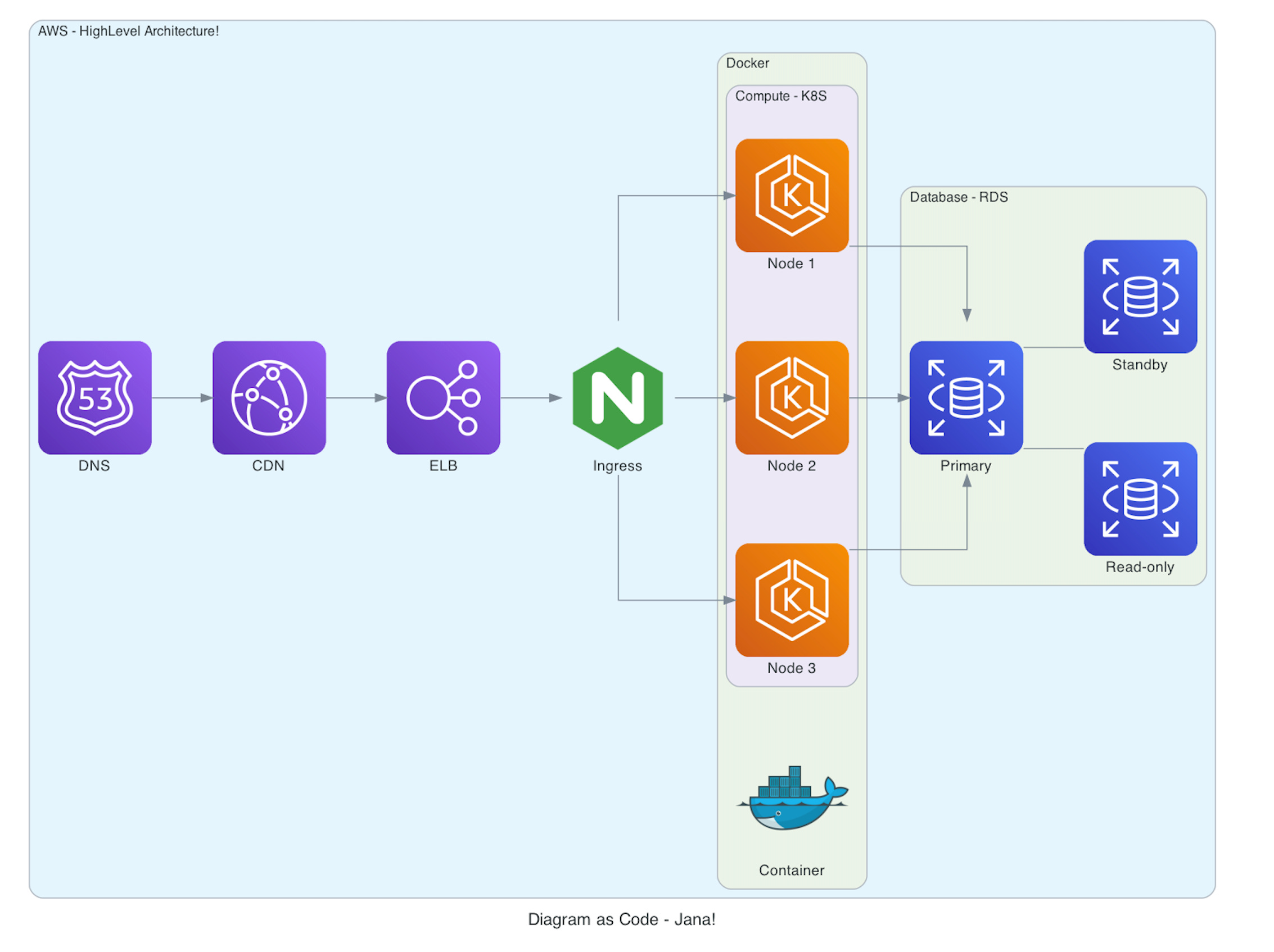Image resolution: width=1274 pixels, height=952 pixels.
Task: Click the Node 1 Kubernetes icon
Action: tap(792, 195)
